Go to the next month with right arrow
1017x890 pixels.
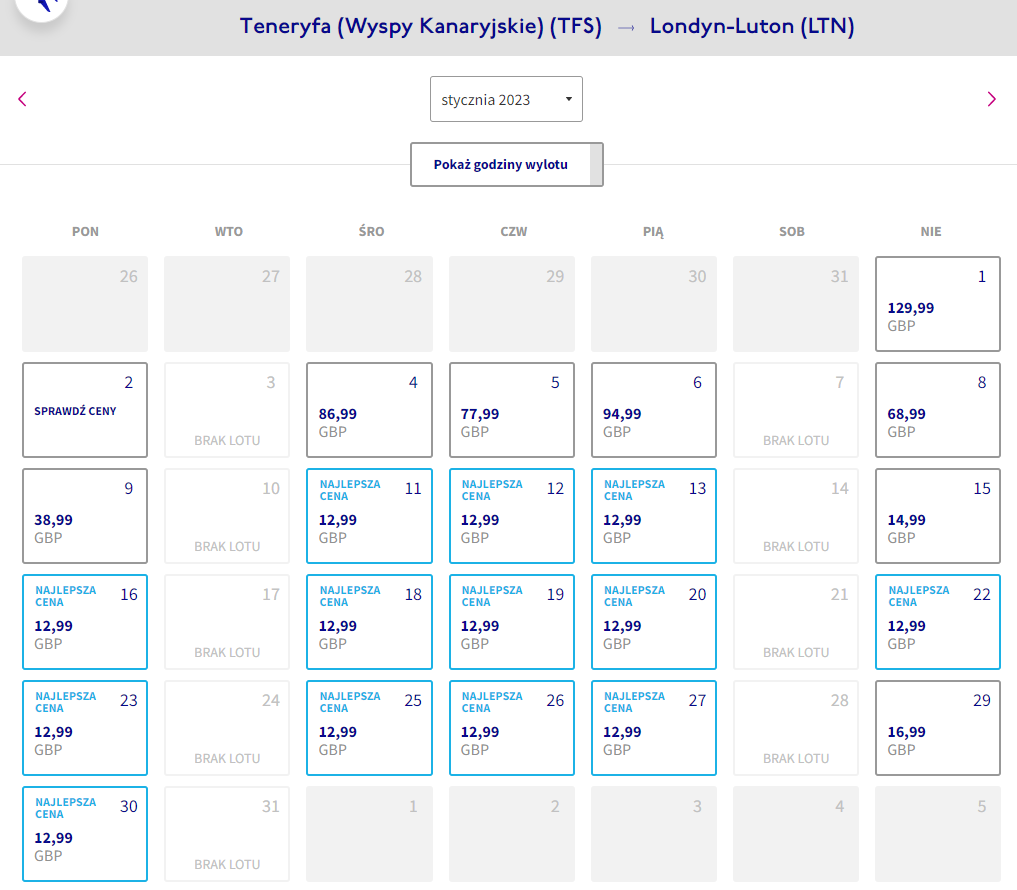point(991,99)
